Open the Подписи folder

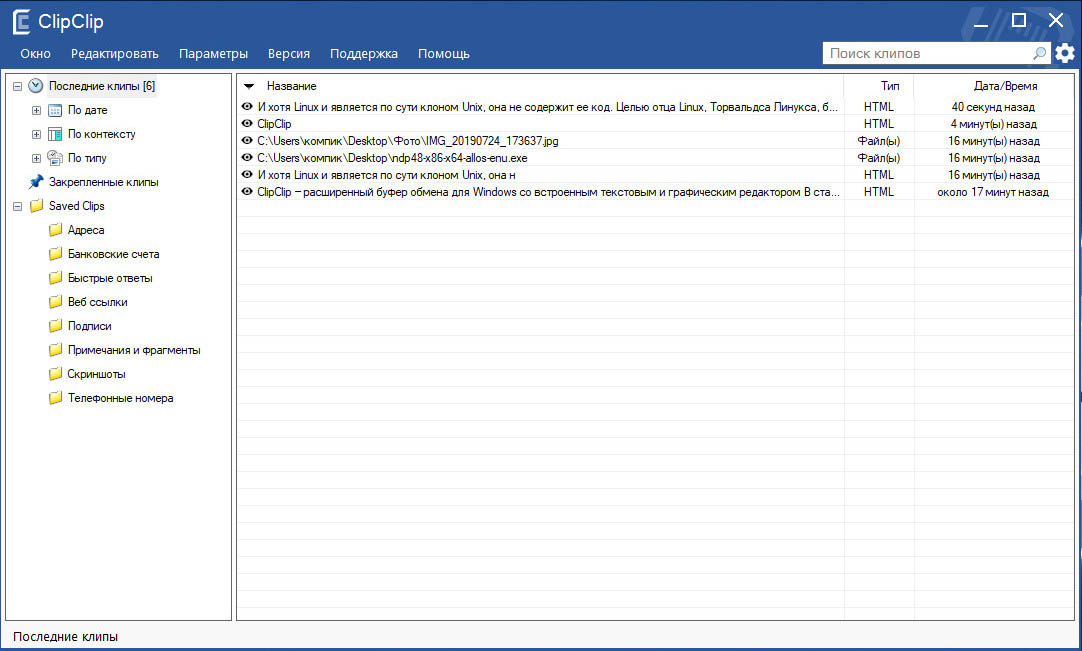90,326
